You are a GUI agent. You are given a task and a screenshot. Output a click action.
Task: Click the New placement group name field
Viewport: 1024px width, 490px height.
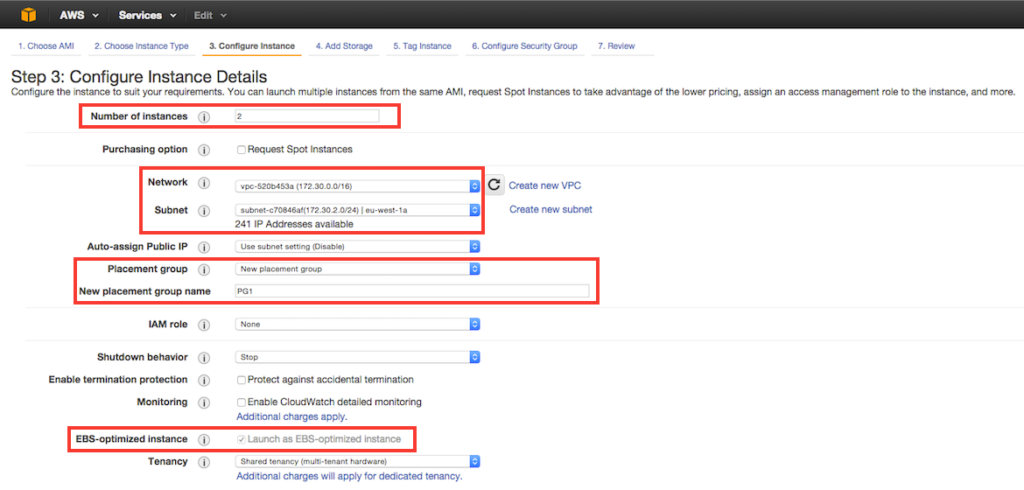412,292
